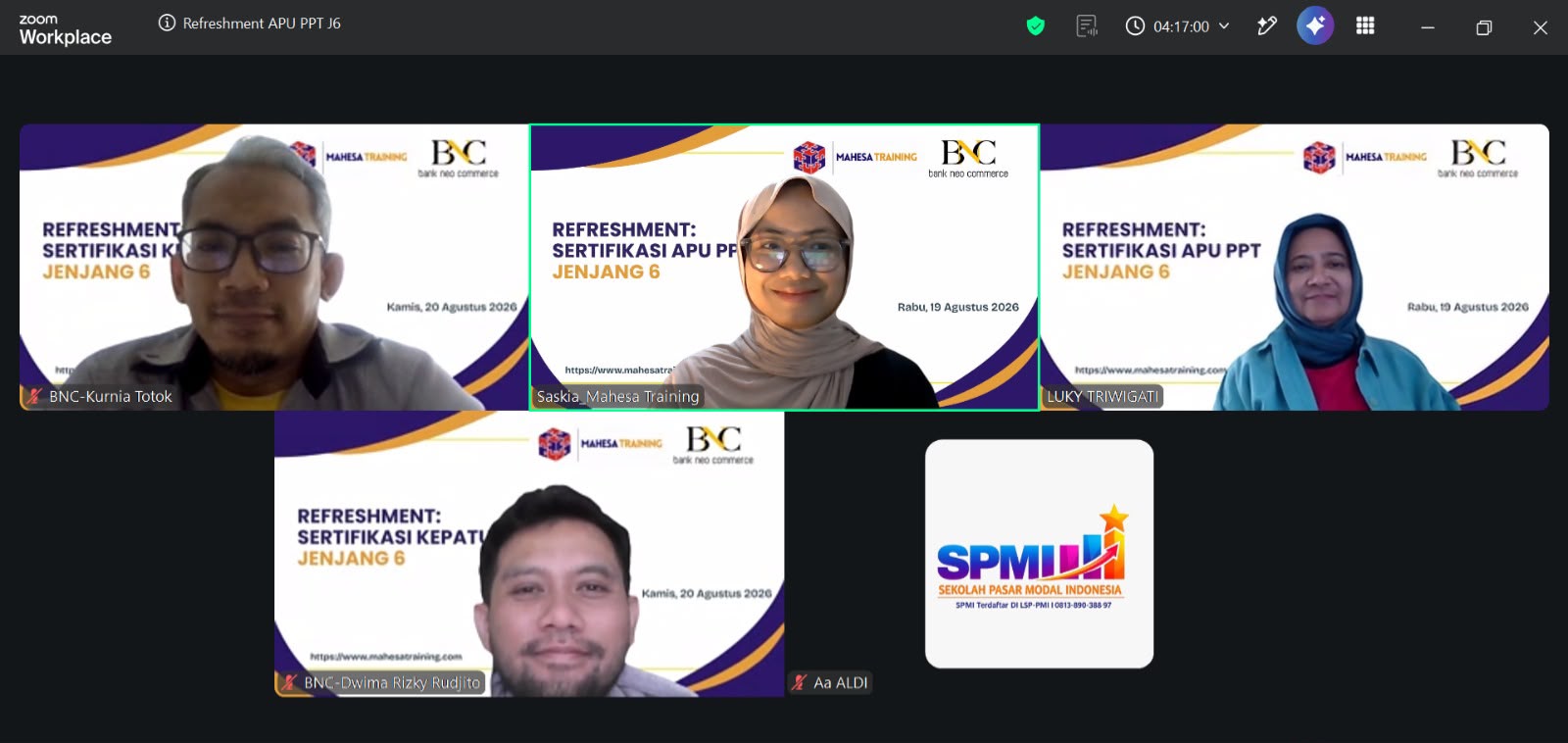This screenshot has width=1568, height=743.
Task: Click the 'BNC-Dwima Rizky Rudjito' name label
Action: [392, 682]
